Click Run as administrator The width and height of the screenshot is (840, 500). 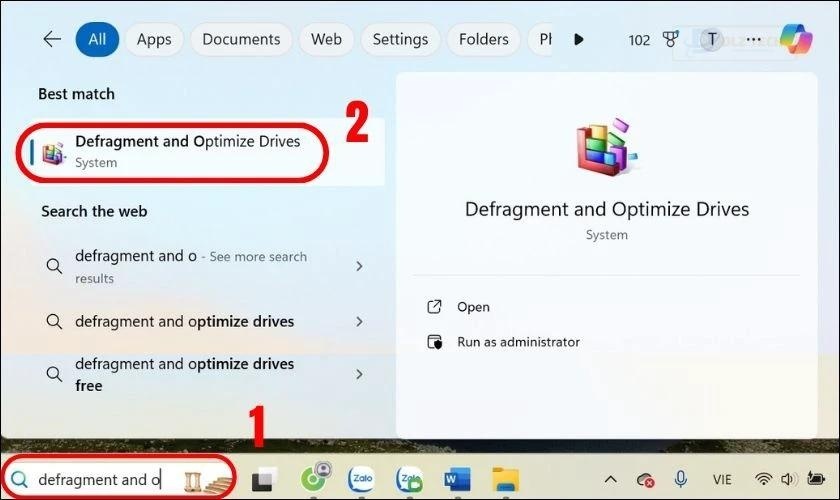click(x=518, y=342)
